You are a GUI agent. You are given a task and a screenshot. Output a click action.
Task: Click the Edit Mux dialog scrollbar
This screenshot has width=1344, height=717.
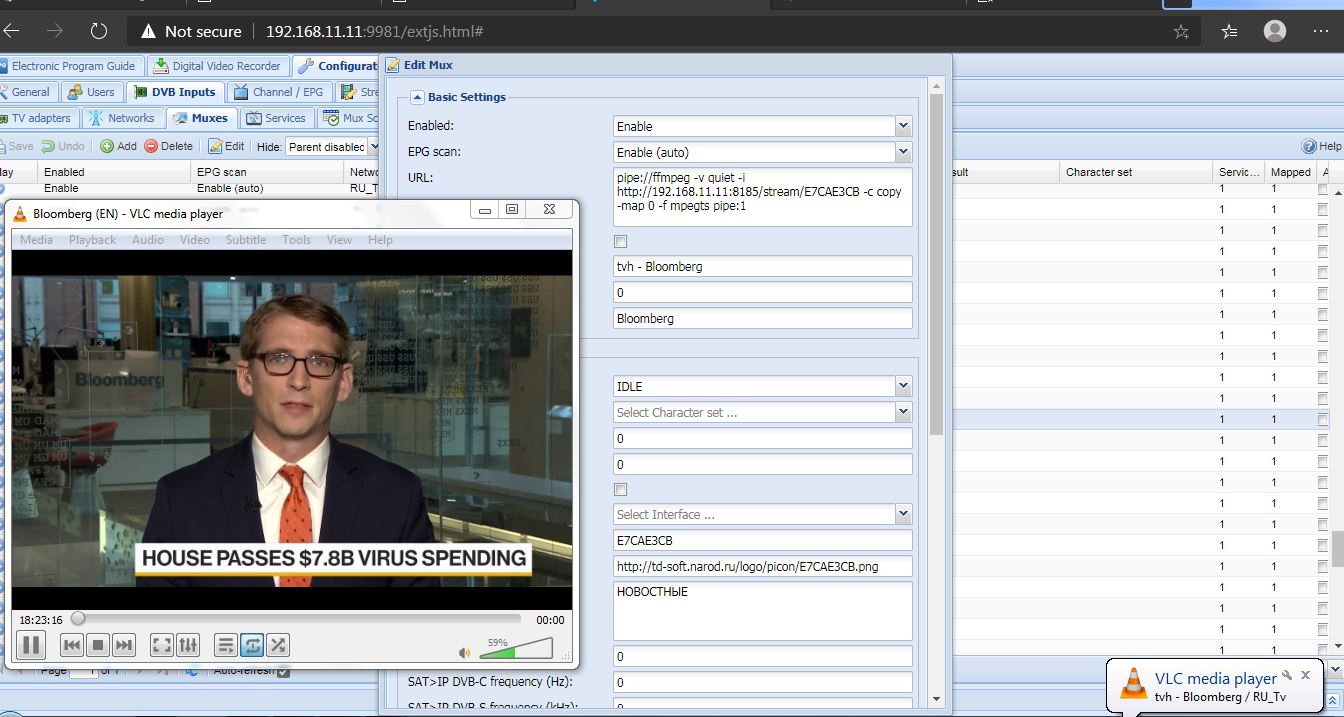click(x=936, y=264)
